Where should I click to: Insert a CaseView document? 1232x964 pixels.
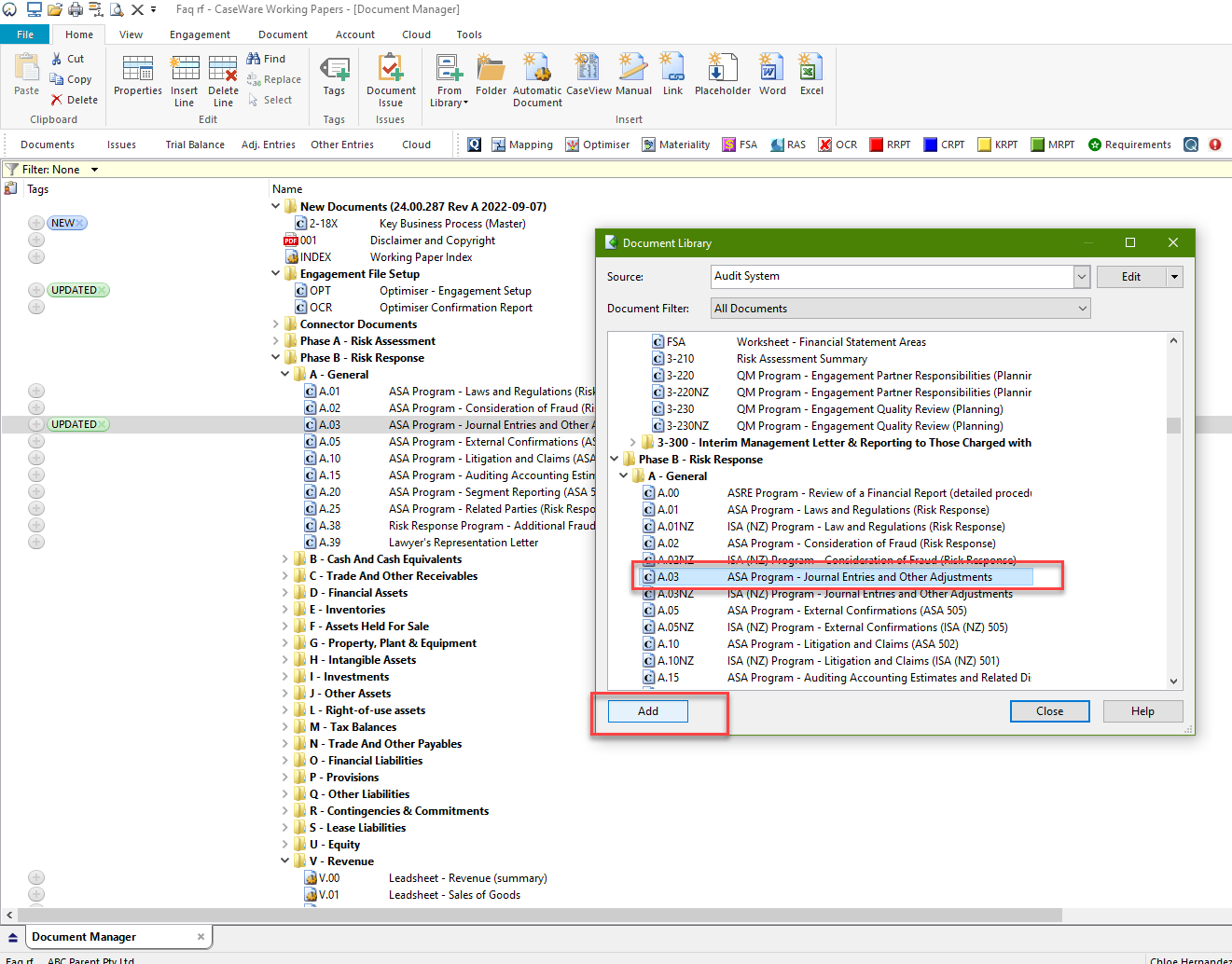pyautogui.click(x=588, y=75)
